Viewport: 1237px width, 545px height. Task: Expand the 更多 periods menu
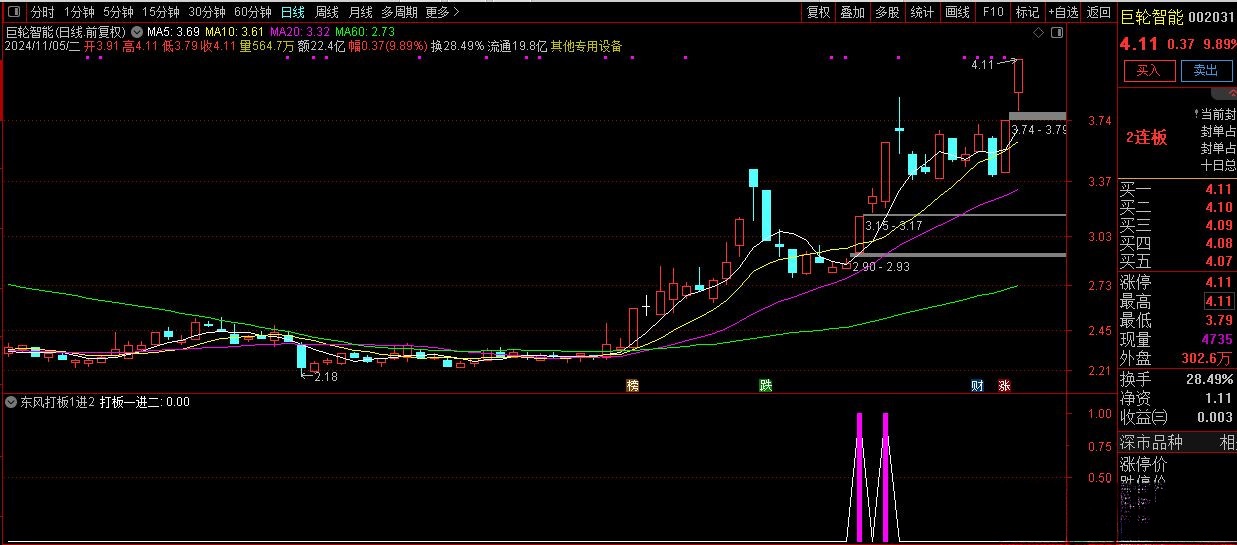click(x=442, y=13)
